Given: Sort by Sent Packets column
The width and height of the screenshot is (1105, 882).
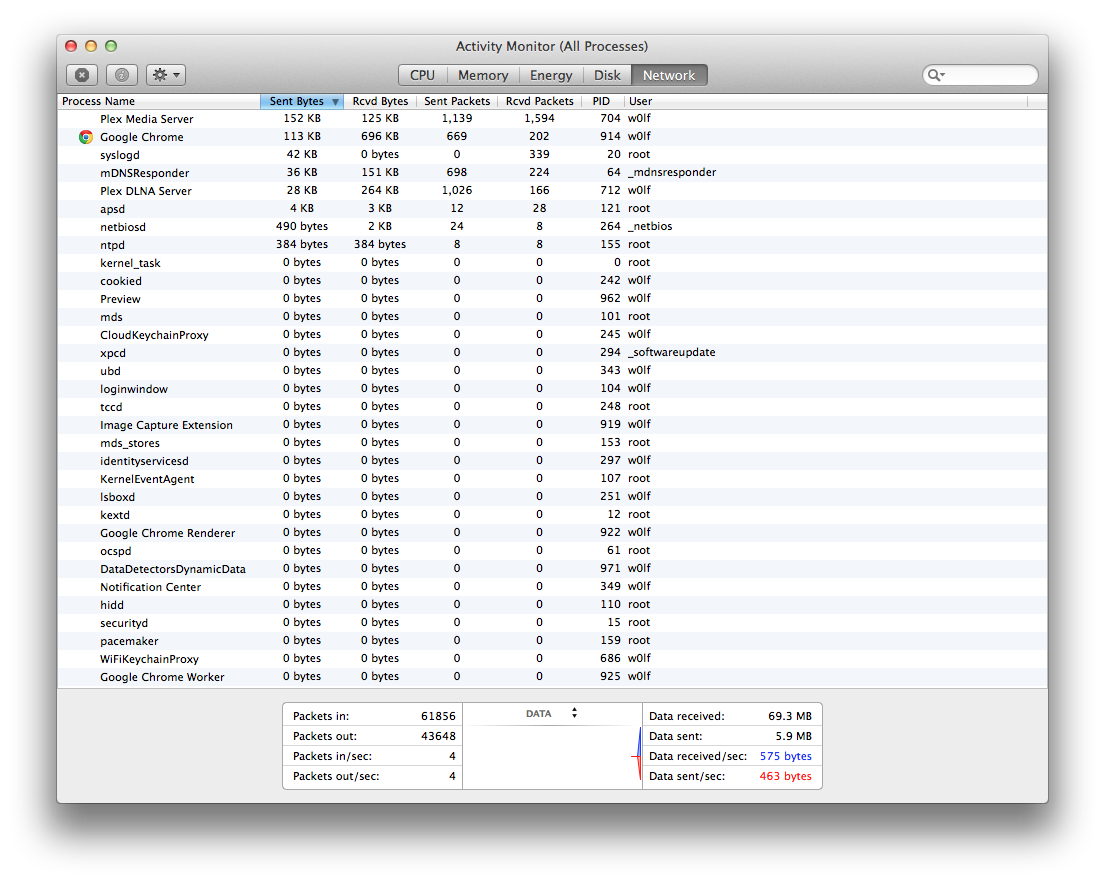Looking at the screenshot, I should (457, 101).
